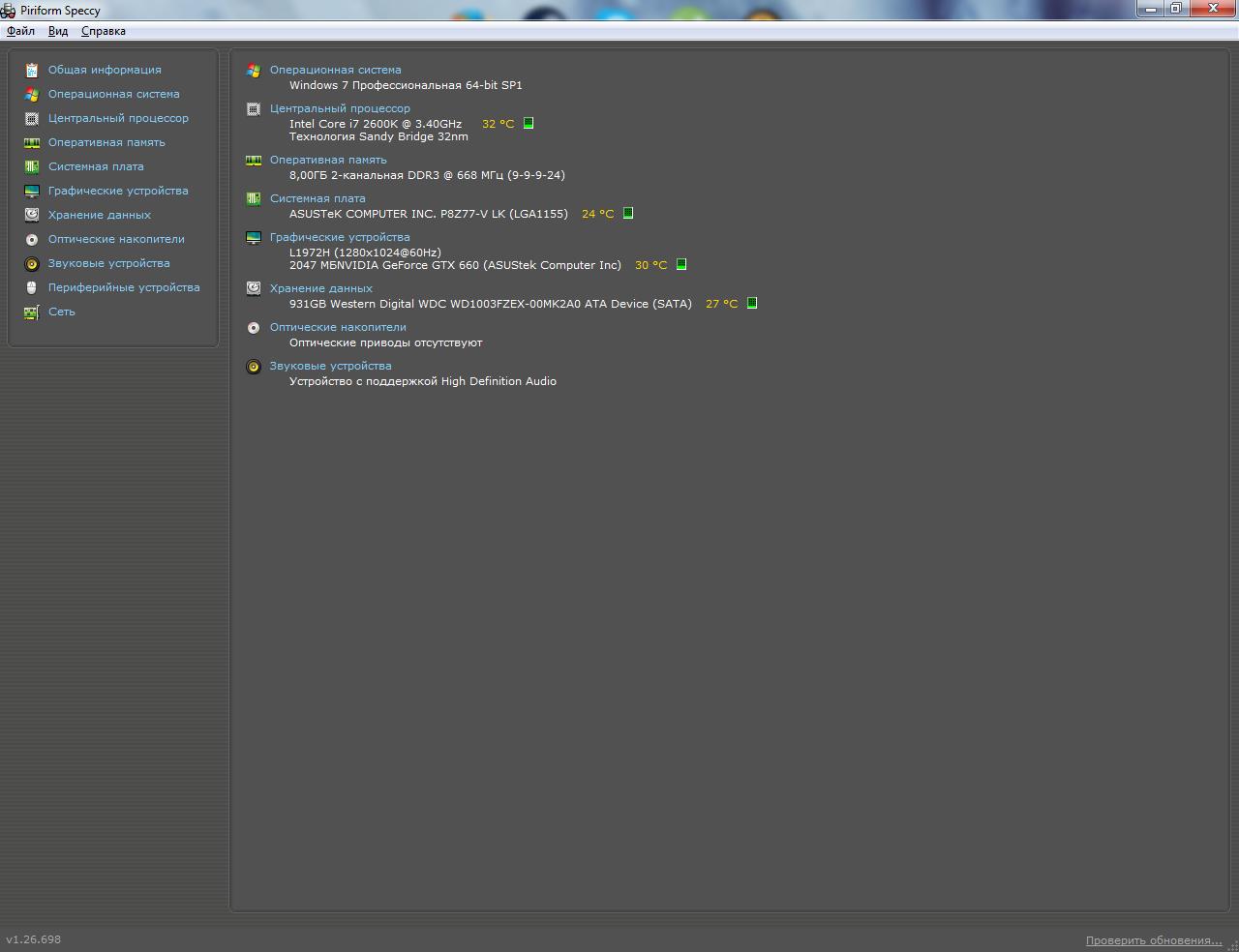The height and width of the screenshot is (952, 1239).
Task: Click the CPU icon next to Центральный процессор heading
Action: tap(254, 108)
